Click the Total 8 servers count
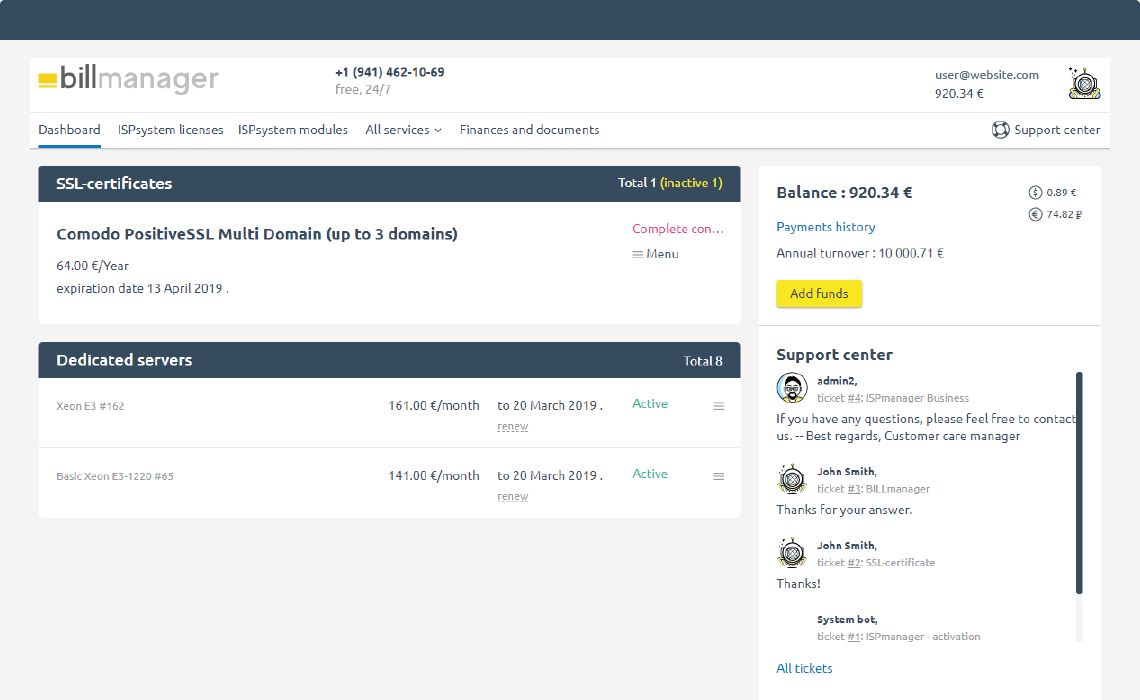 (x=703, y=361)
